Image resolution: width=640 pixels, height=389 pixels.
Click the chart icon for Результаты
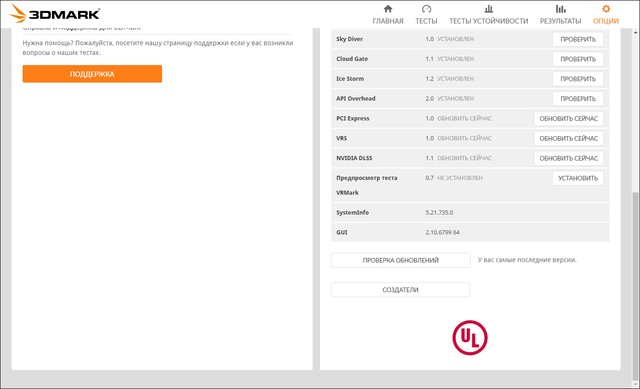[560, 9]
